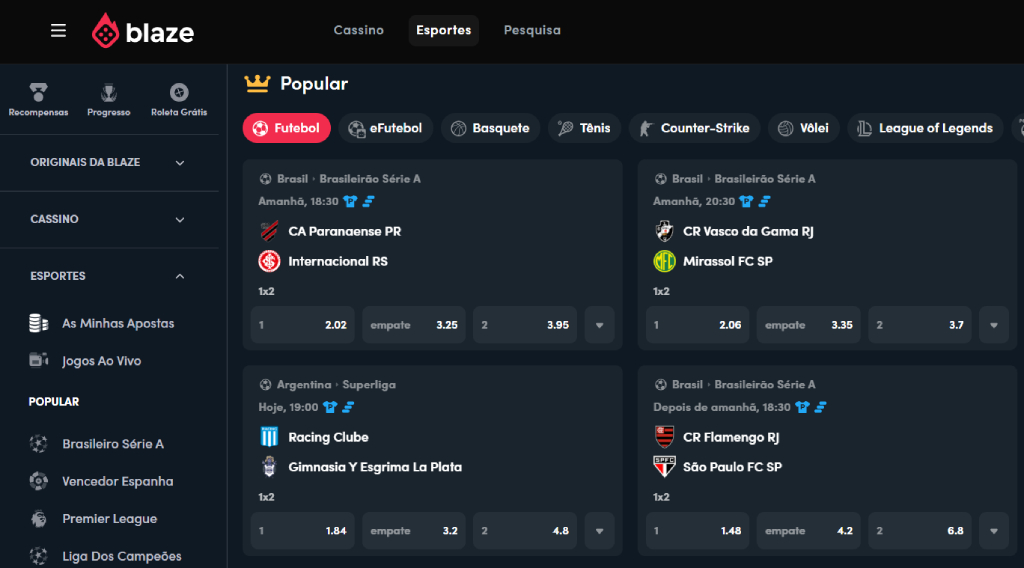Open Progresso trophy icon
This screenshot has height=568, width=1024.
108,93
